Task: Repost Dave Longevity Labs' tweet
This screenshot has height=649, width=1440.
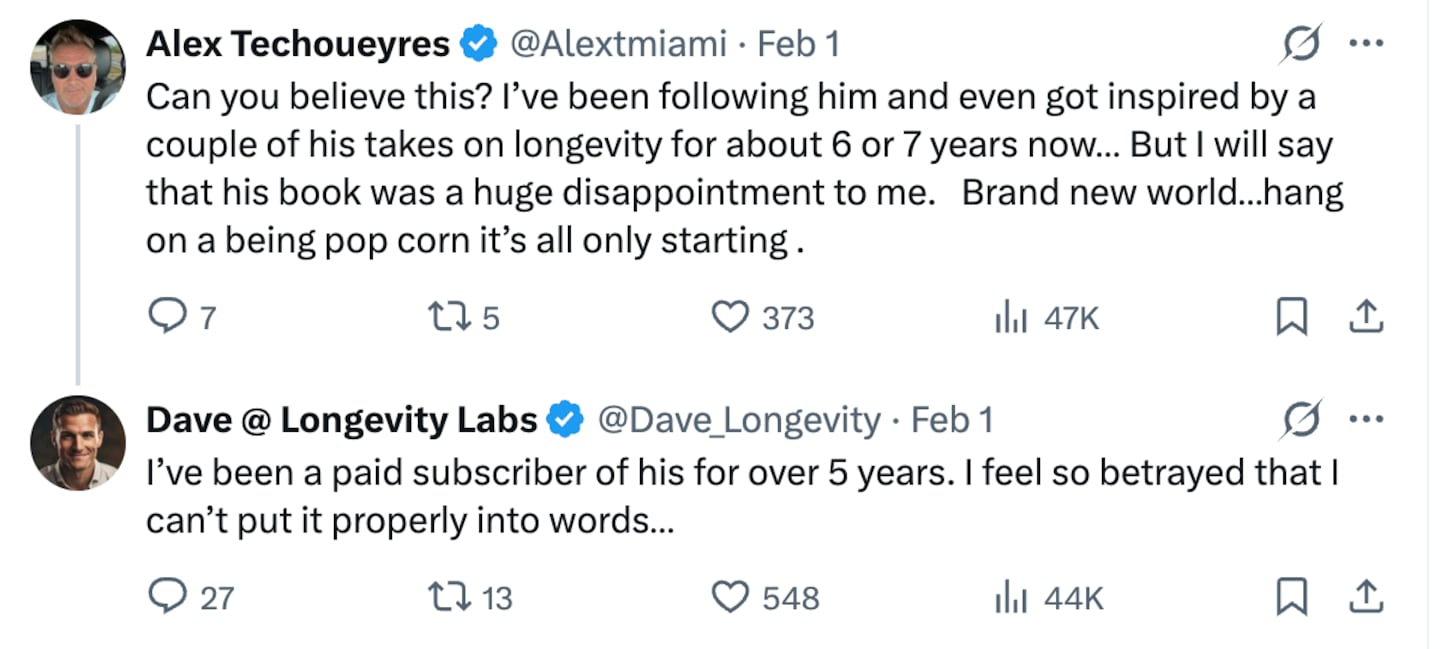Action: (444, 596)
